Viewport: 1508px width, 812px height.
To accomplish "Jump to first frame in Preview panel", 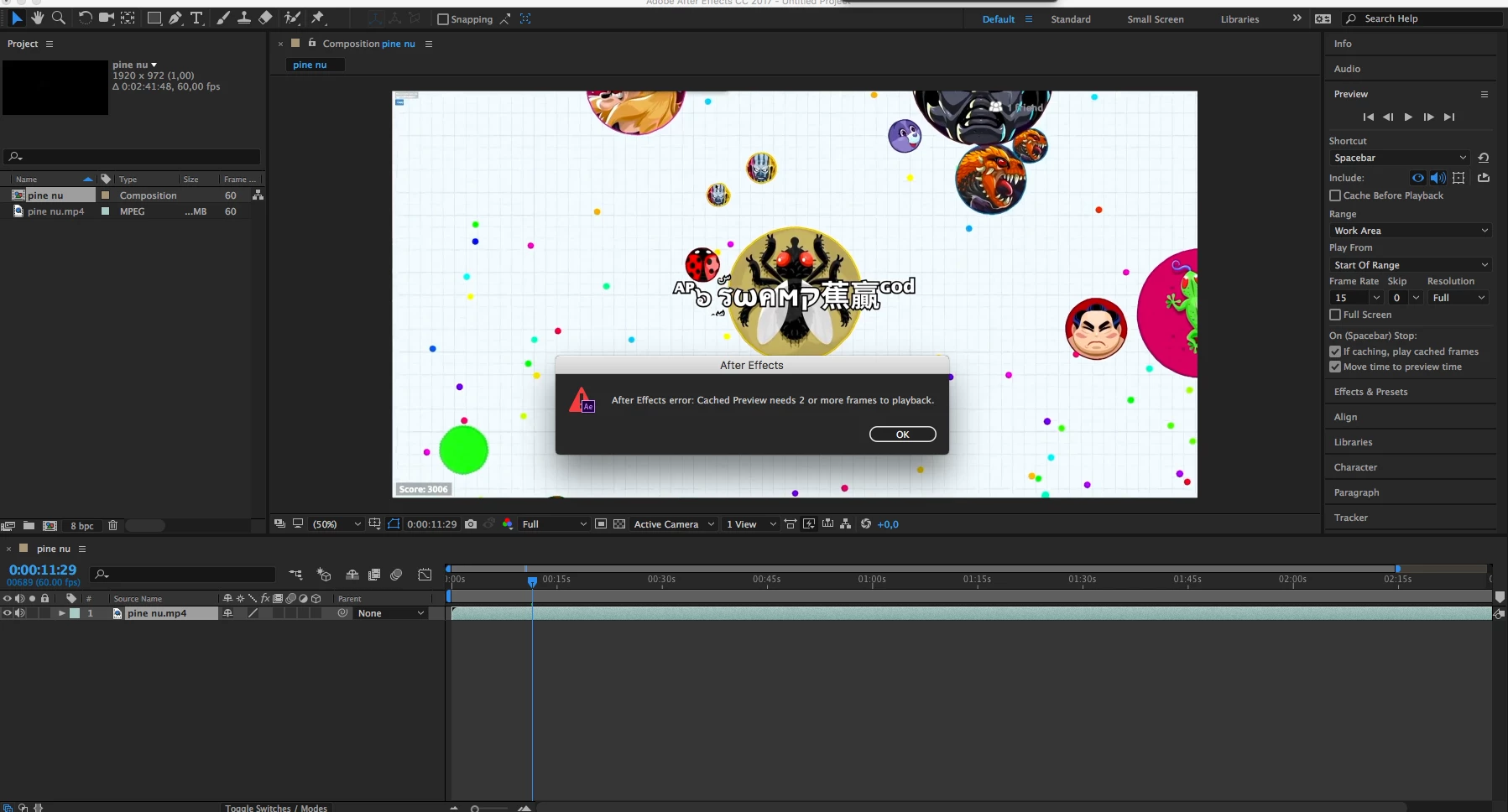I will [1368, 117].
